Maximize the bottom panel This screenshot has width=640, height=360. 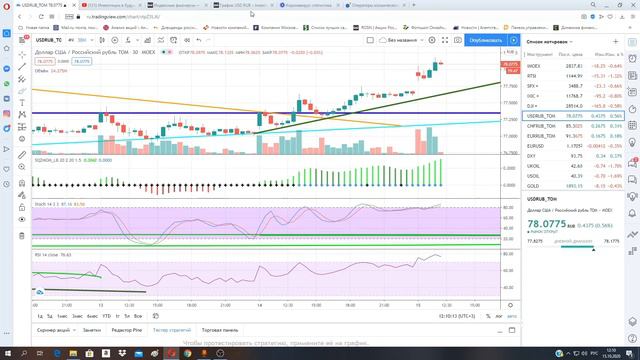point(512,330)
